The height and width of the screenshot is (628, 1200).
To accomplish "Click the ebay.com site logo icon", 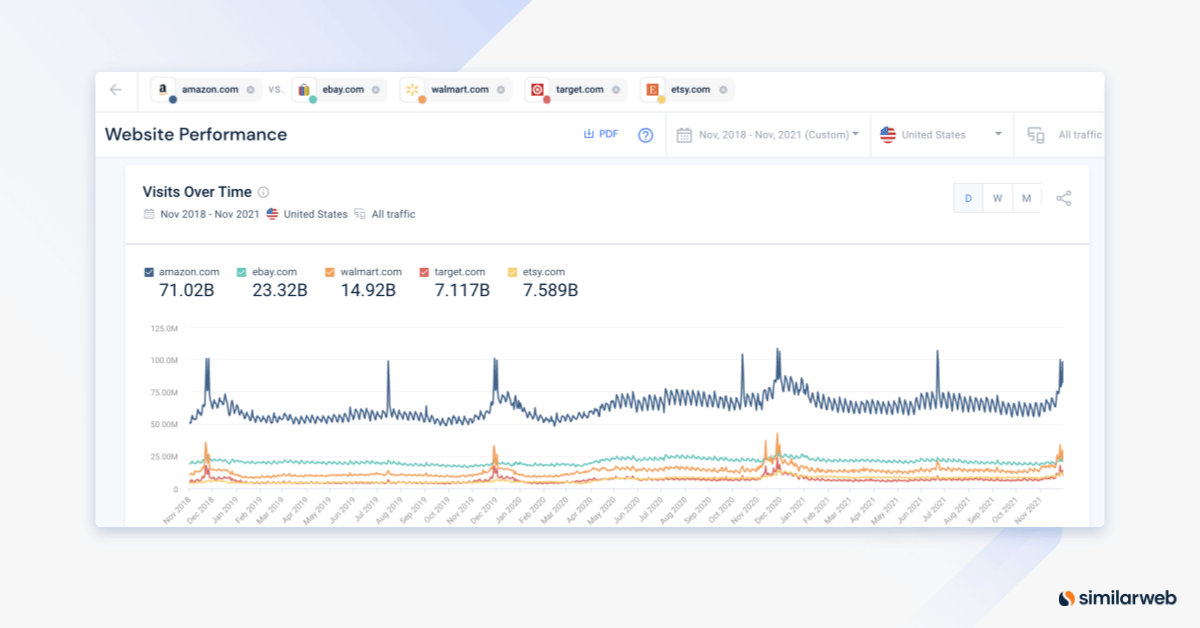I will (304, 90).
